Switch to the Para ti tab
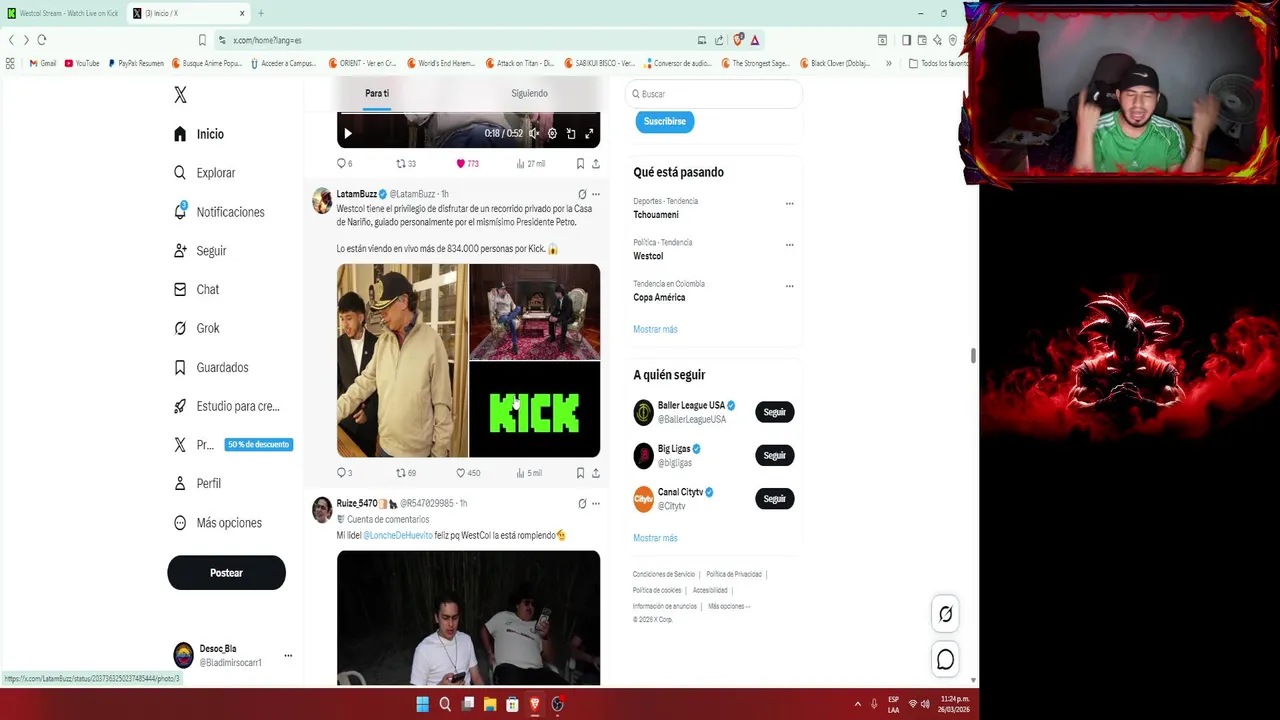This screenshot has height=720, width=1280. tap(377, 93)
